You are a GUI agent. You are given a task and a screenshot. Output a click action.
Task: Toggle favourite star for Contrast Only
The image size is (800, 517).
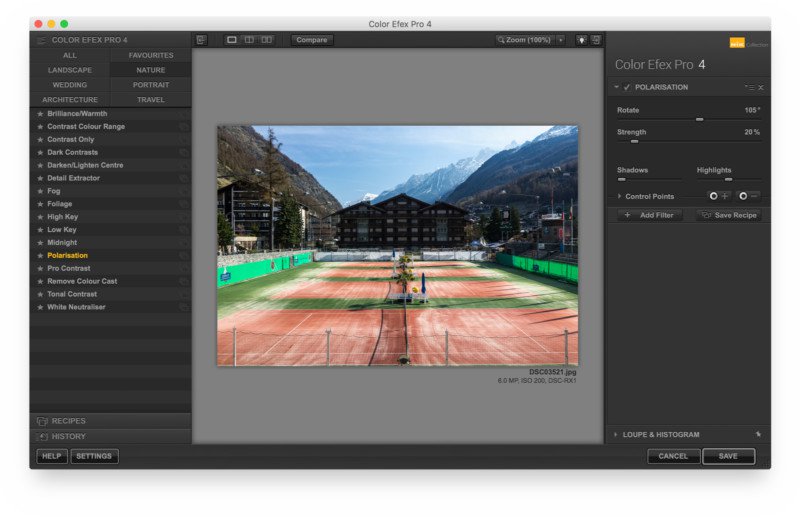coord(40,139)
